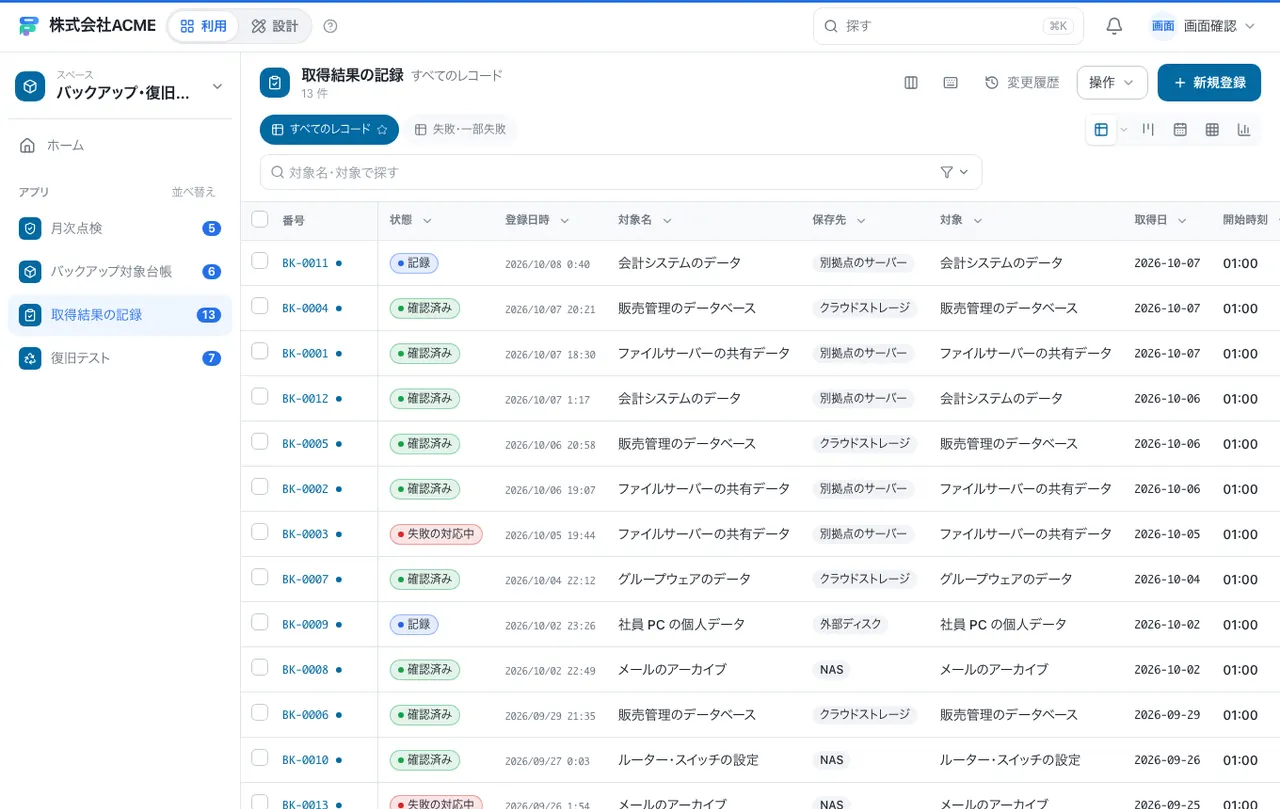Open the 保存先 column menu
The height and width of the screenshot is (809, 1280).
click(861, 221)
